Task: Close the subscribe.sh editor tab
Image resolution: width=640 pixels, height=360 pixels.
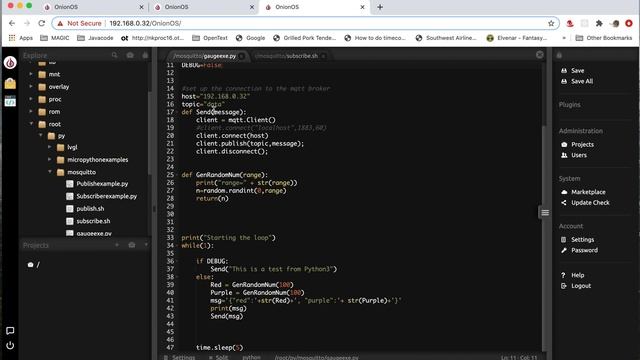Action: pyautogui.click(x=323, y=56)
